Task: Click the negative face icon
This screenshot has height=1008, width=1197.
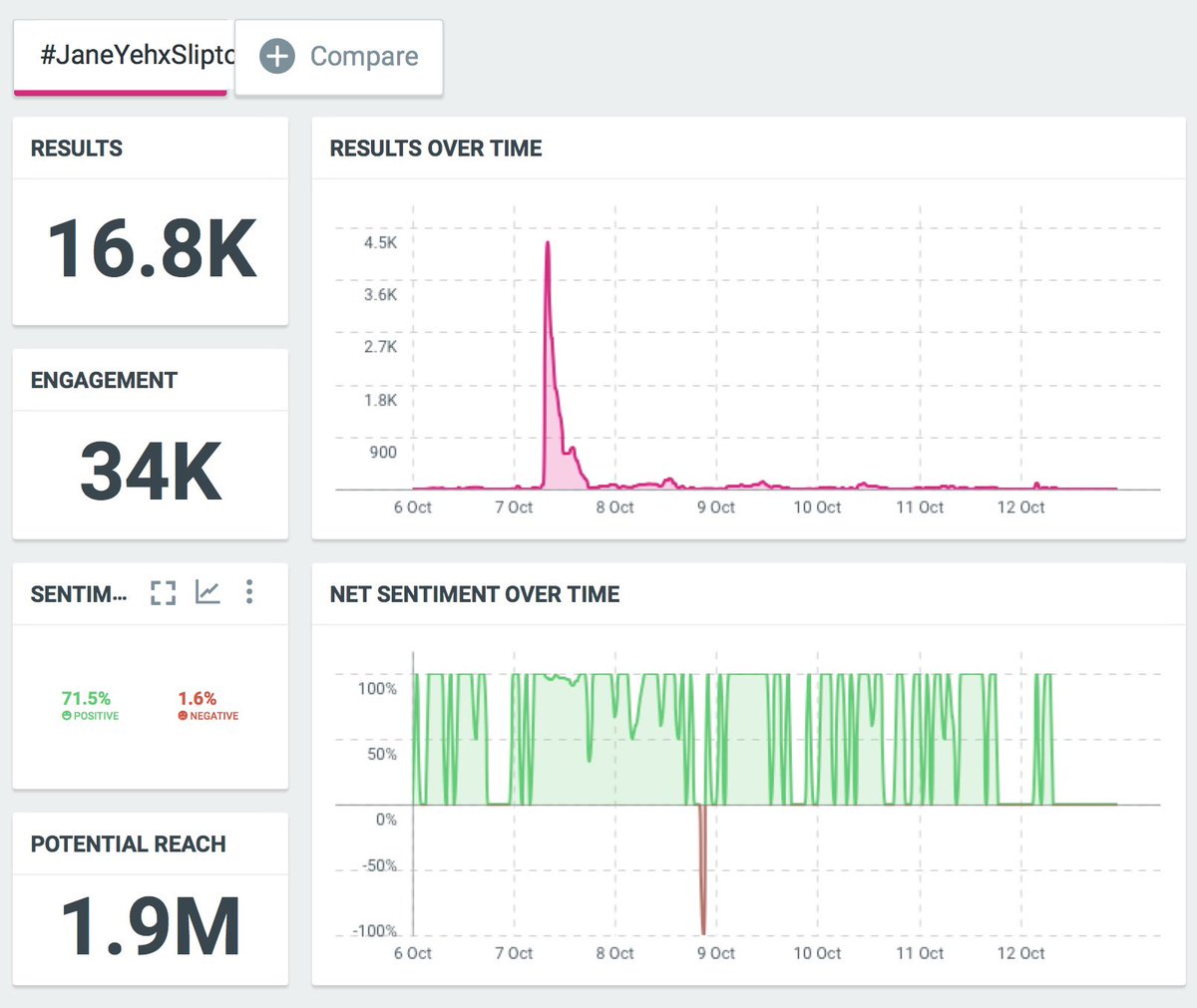Action: point(183,716)
